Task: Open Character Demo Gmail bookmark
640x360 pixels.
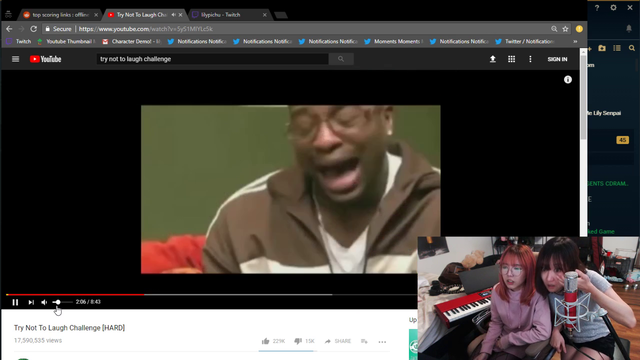Action: tap(131, 41)
